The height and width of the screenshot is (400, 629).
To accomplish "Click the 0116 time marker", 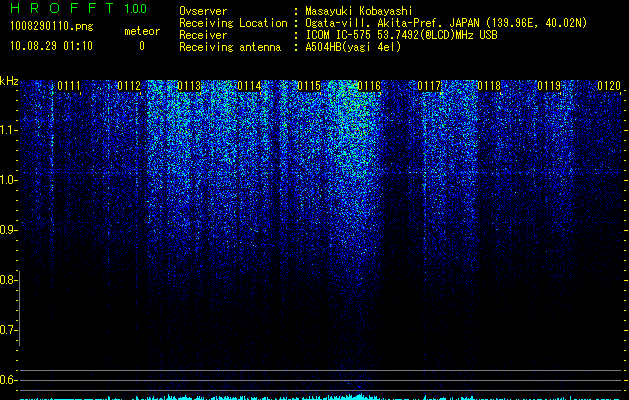I will point(369,86).
